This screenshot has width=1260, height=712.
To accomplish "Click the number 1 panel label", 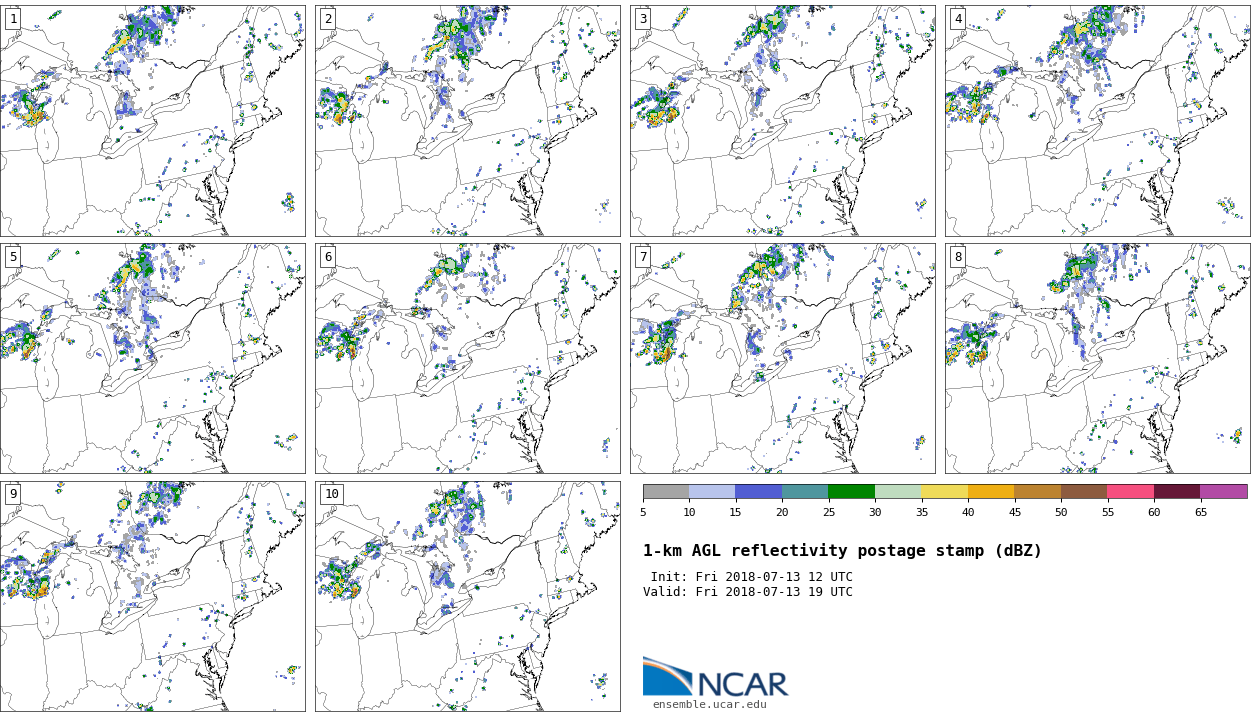I will (x=13, y=19).
